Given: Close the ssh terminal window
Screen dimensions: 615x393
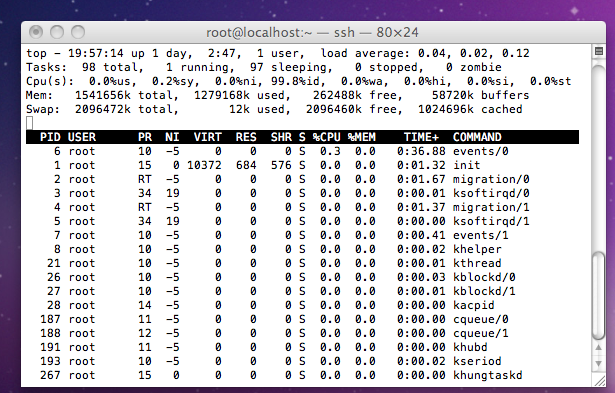Looking at the screenshot, I should coord(36,32).
